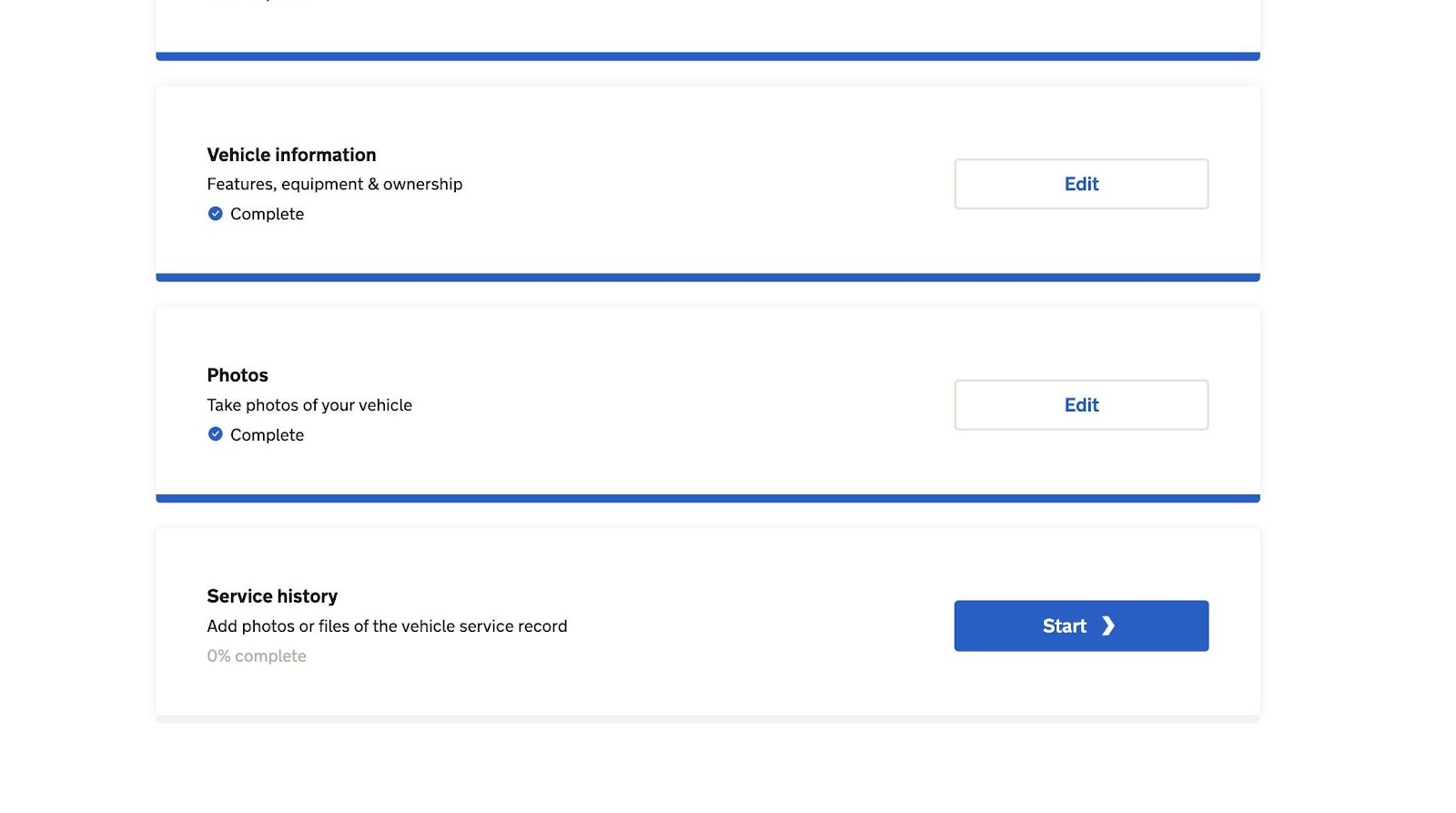This screenshot has width=1456, height=813.
Task: Click Complete status text under Photos
Action: pyautogui.click(x=267, y=435)
